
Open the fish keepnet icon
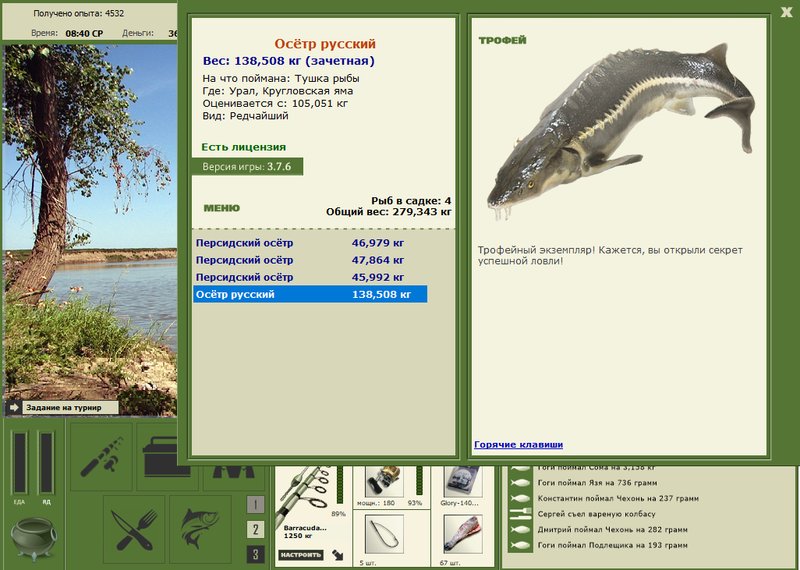pos(200,529)
